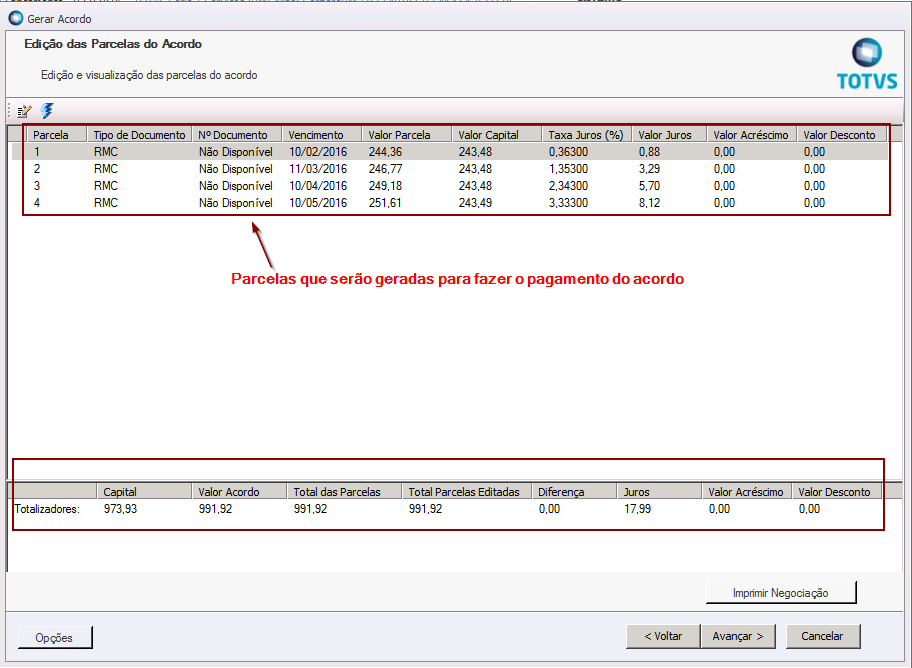Viewport: 912px width, 668px height.
Task: Click Imprimir Negociação button
Action: click(x=780, y=593)
